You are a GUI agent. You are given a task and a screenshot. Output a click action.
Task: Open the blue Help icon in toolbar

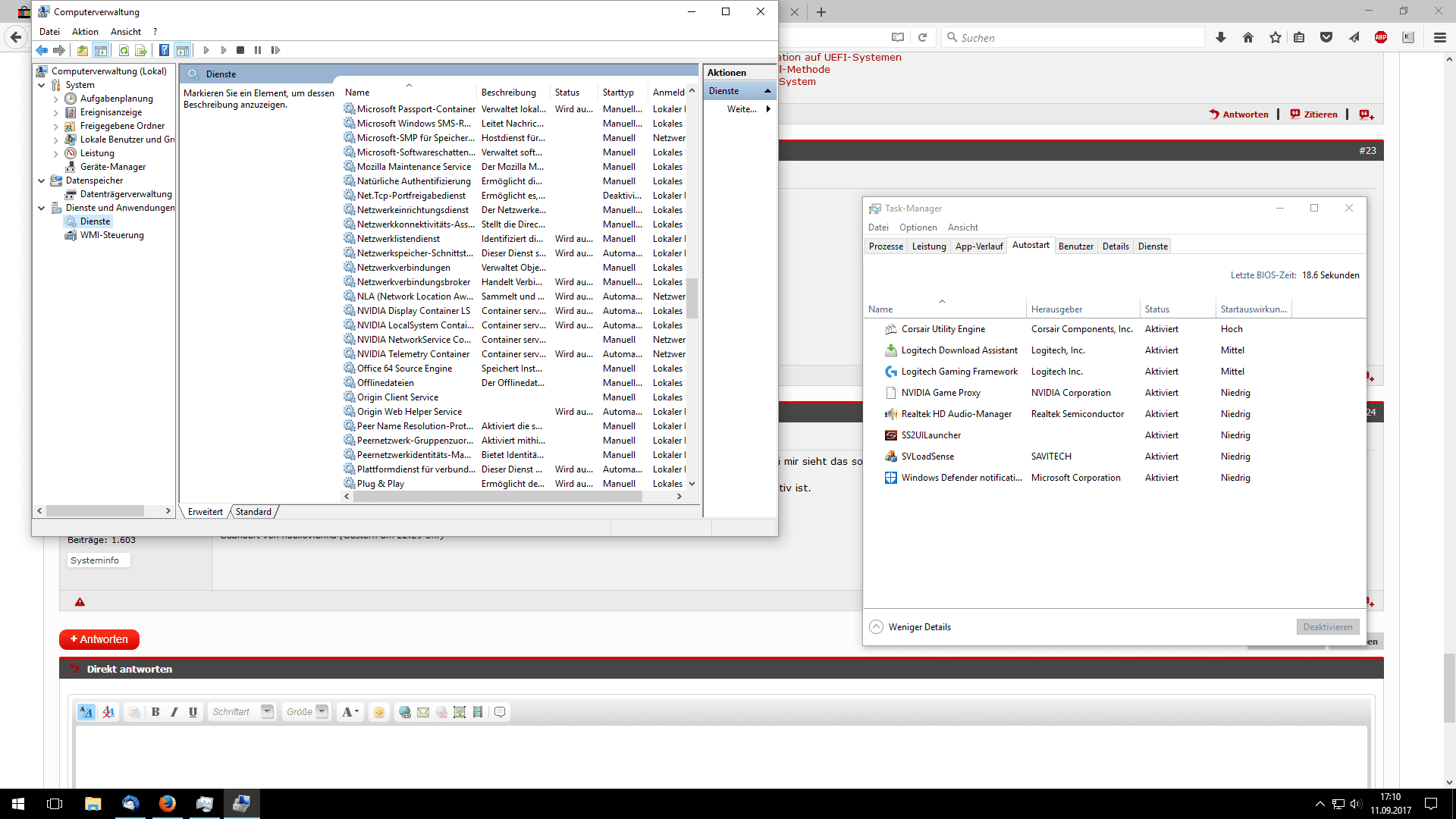point(164,50)
